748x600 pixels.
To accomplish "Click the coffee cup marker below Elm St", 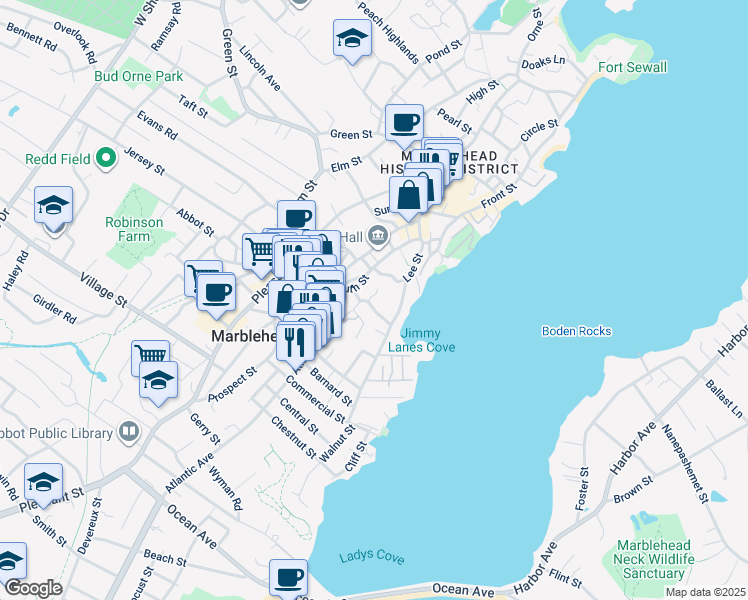I will pyautogui.click(x=296, y=218).
